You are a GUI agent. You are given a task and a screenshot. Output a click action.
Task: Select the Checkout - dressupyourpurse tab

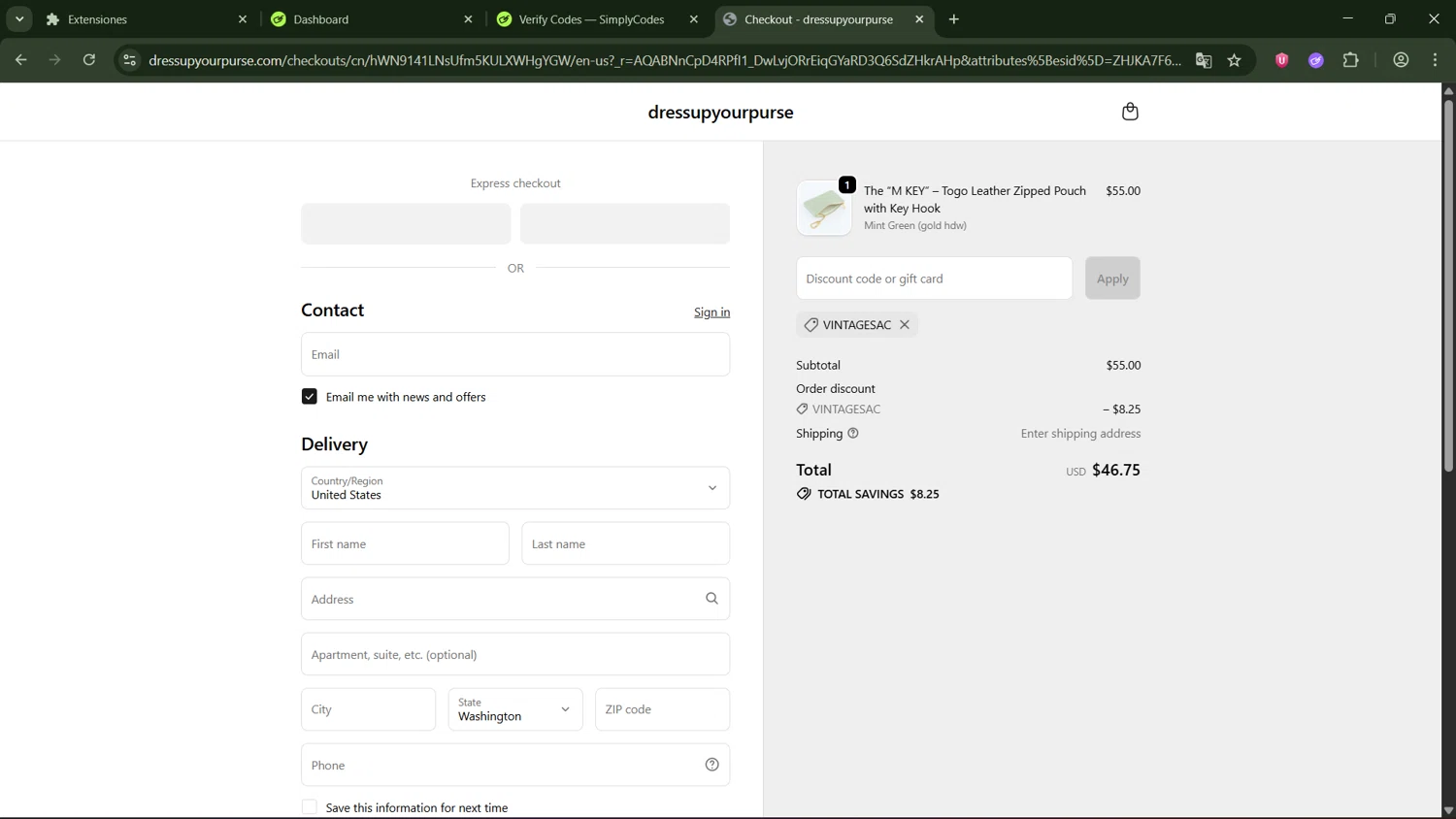[824, 19]
